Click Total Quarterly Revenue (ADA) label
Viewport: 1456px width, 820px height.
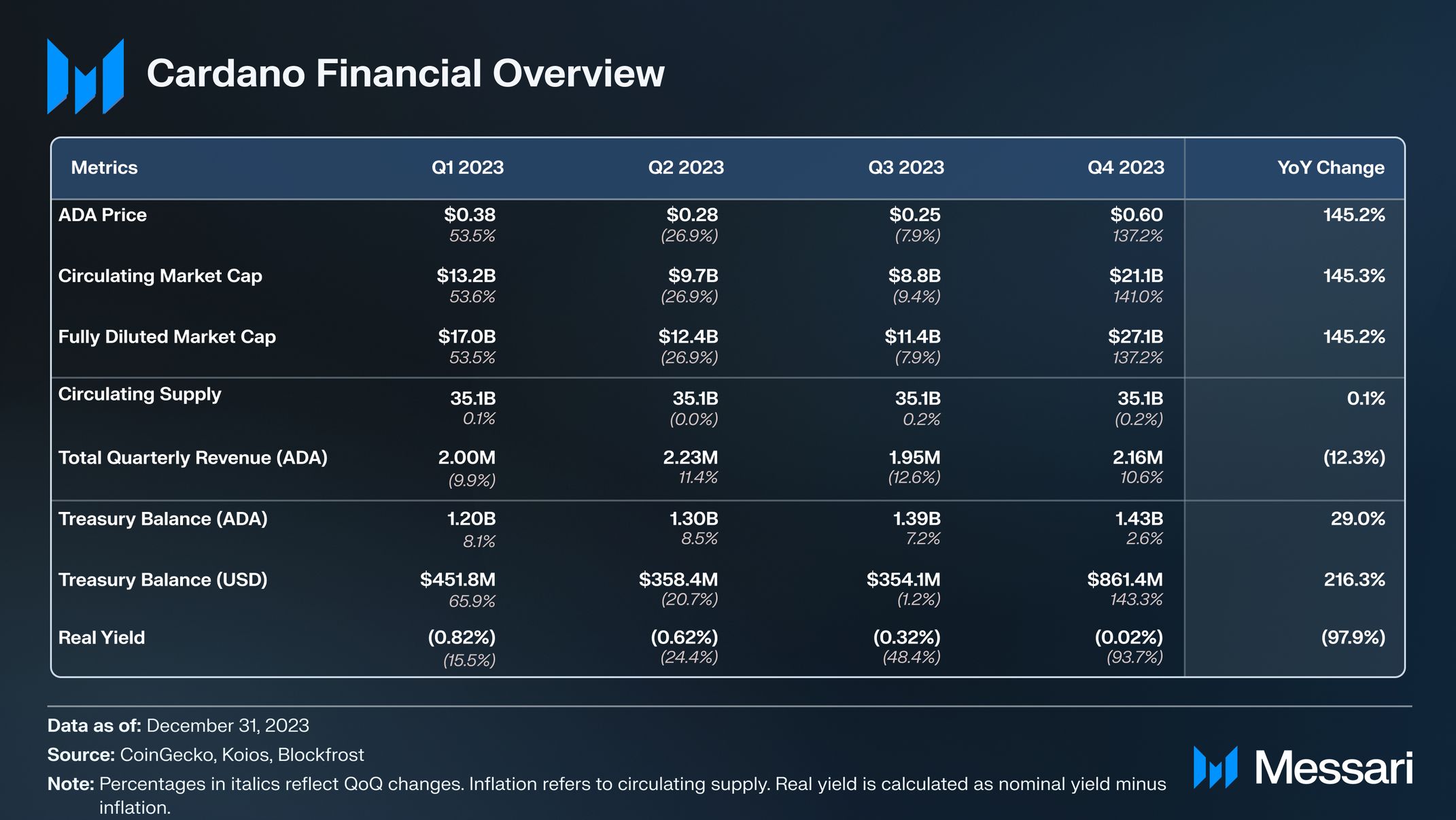click(192, 458)
